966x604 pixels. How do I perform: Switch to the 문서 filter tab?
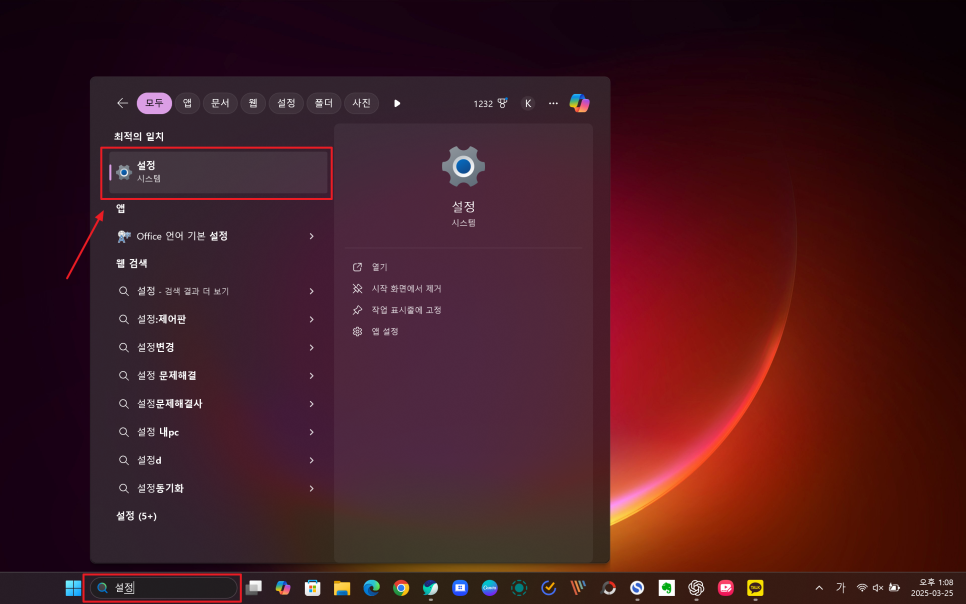pyautogui.click(x=220, y=103)
